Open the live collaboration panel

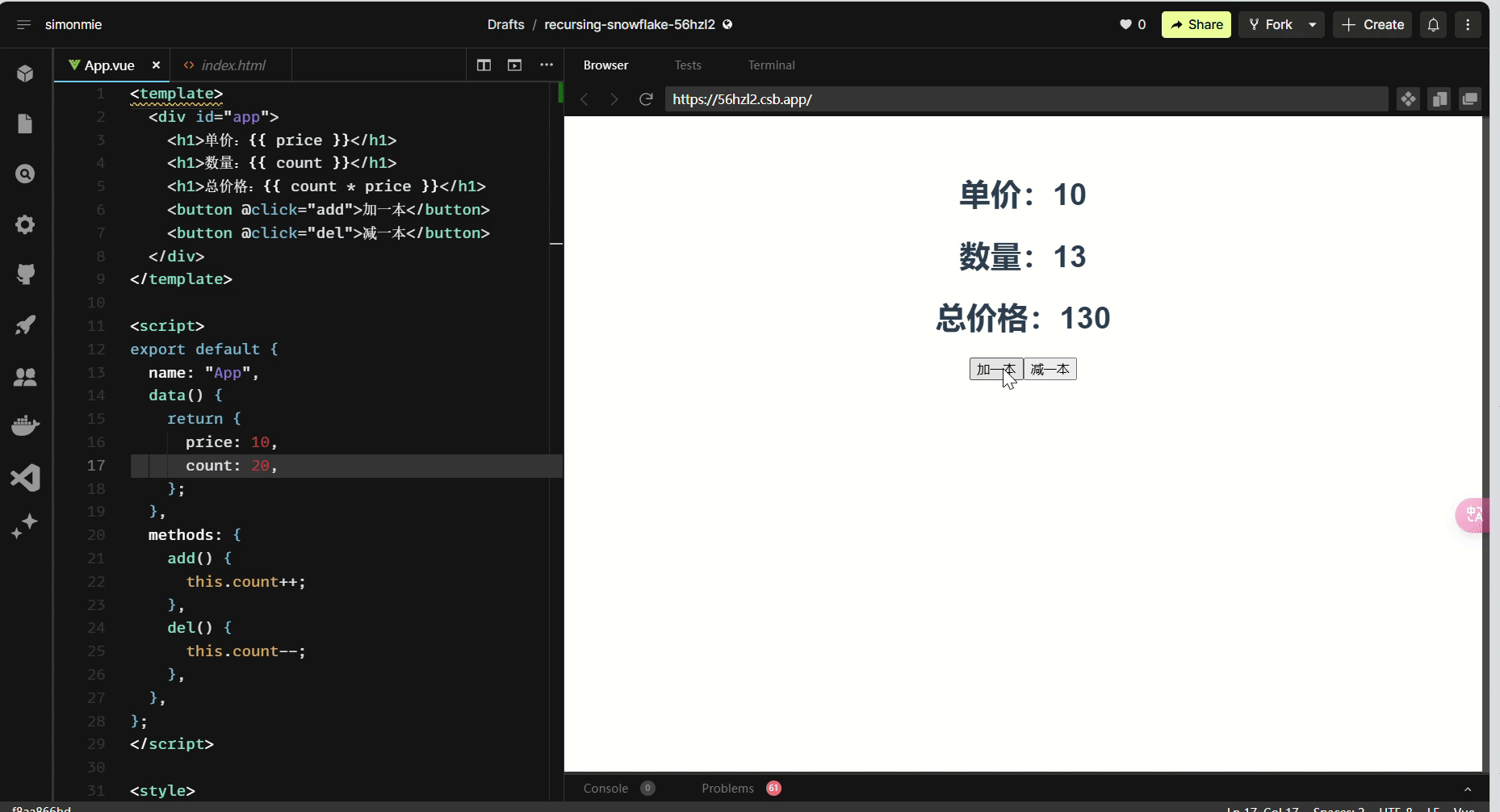[26, 376]
